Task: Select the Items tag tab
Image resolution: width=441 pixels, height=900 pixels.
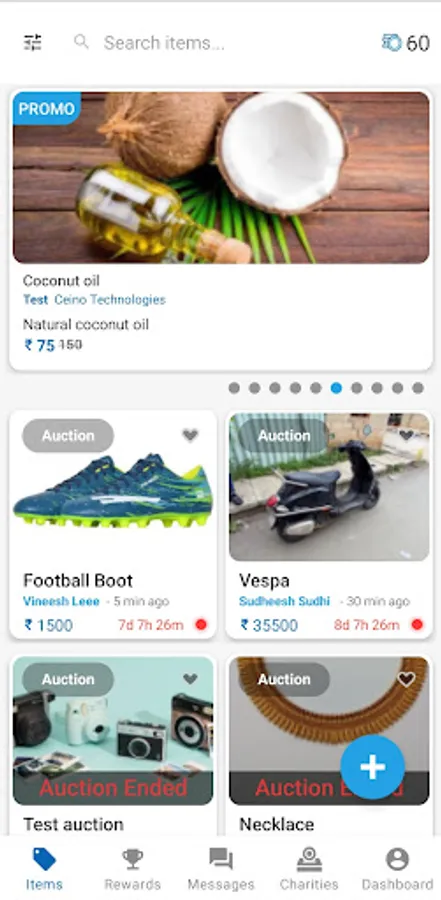Action: coord(44,870)
